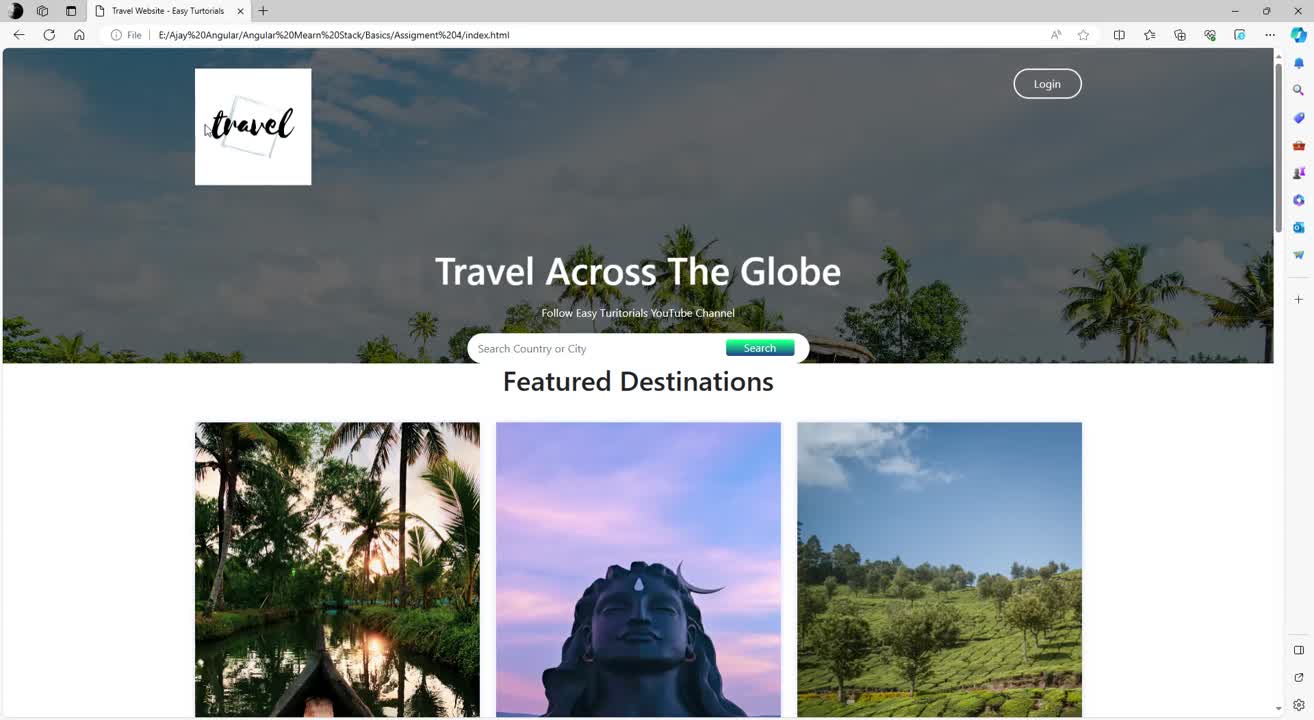
Task: Open the Settings and more menu
Action: (1270, 35)
